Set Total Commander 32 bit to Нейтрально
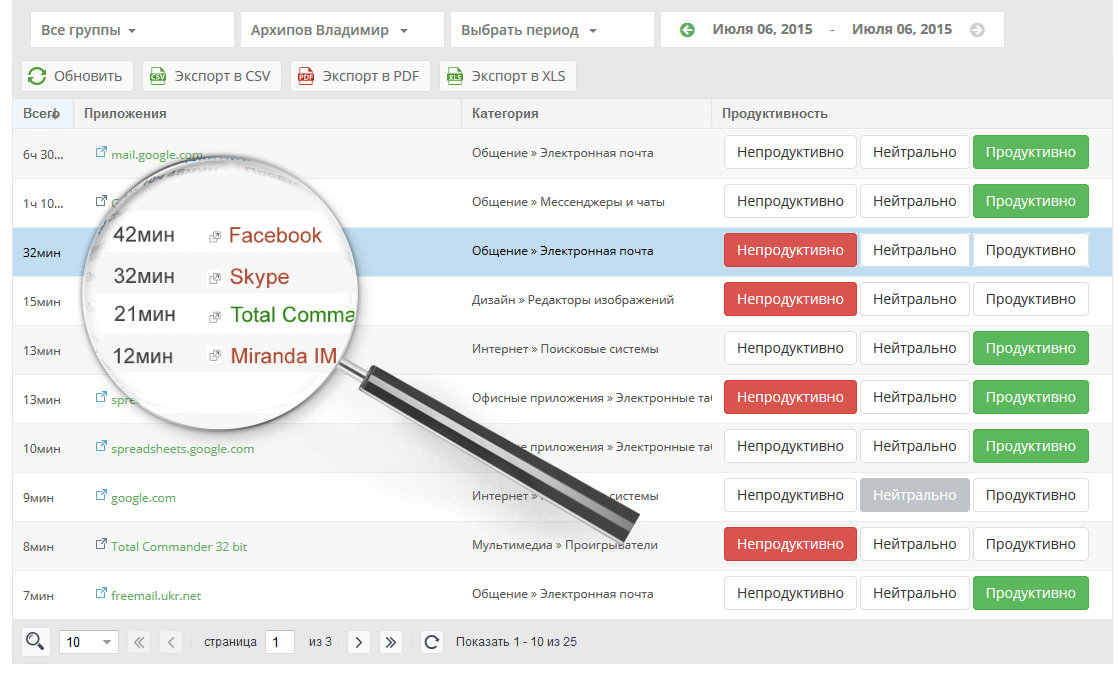The height and width of the screenshot is (682, 1119). (x=914, y=544)
